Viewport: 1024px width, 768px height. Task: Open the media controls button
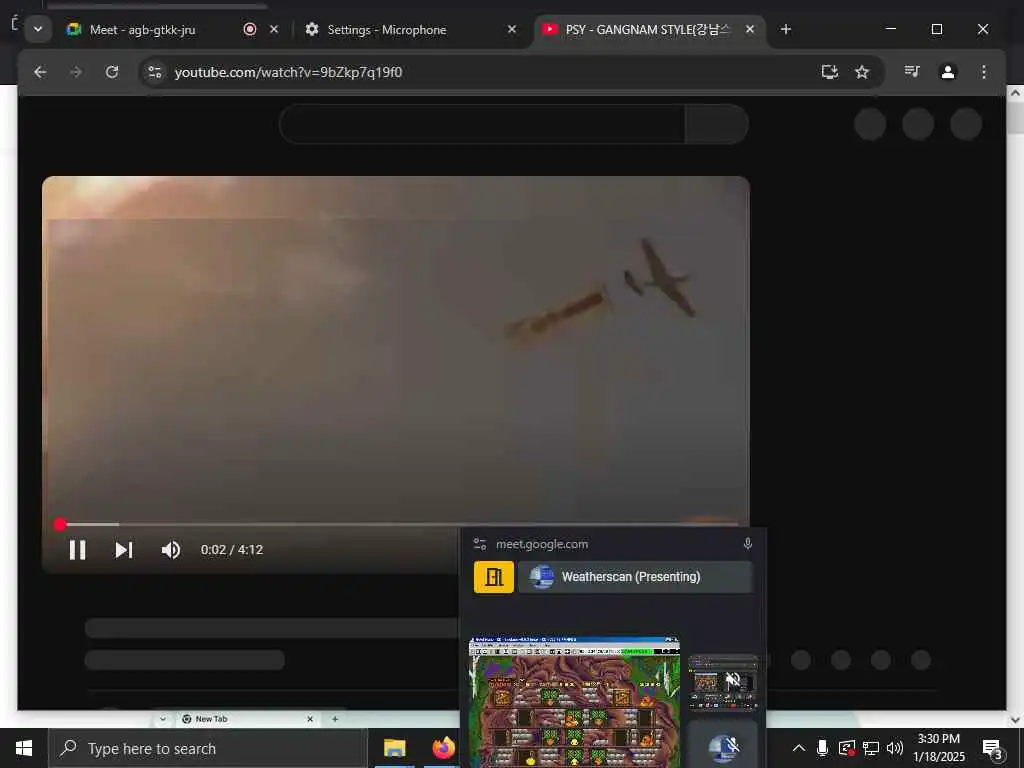pyautogui.click(x=912, y=71)
